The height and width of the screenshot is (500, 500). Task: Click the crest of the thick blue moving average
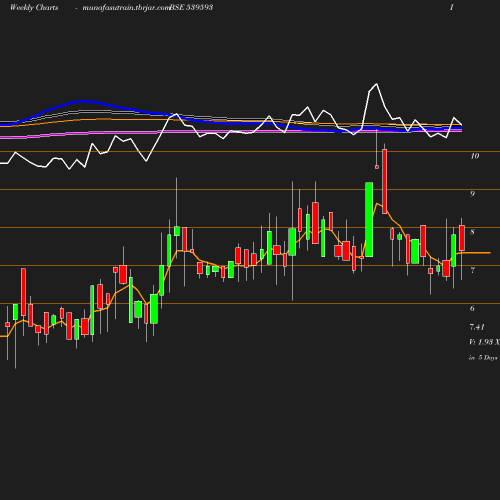pos(83,101)
